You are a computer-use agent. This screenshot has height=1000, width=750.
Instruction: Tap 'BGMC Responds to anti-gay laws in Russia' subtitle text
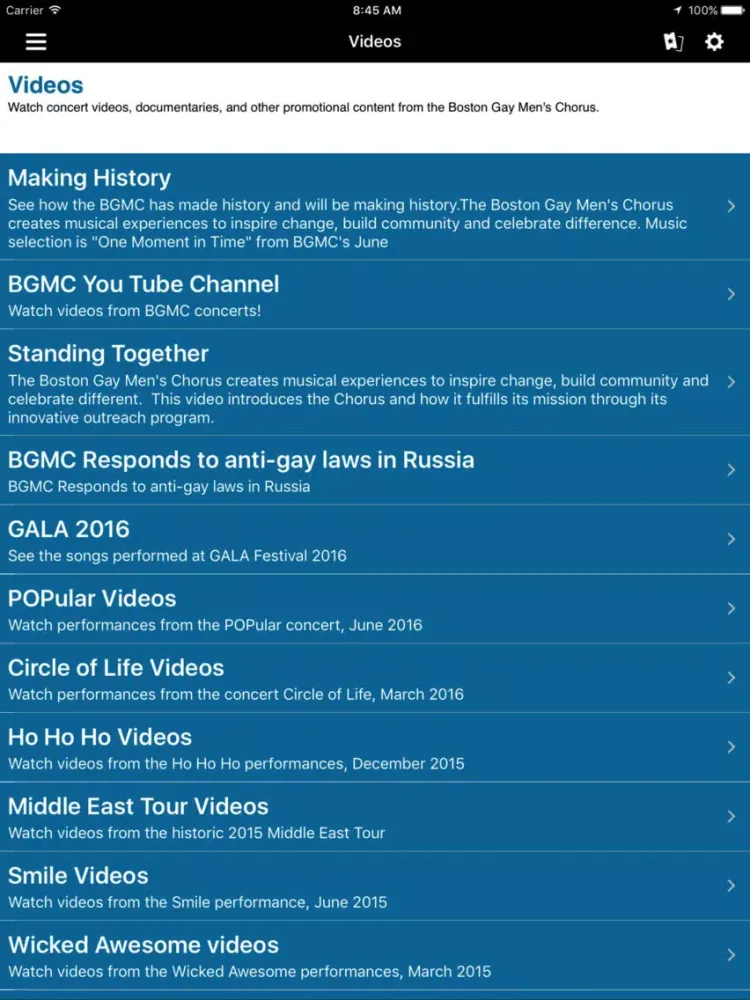159,487
